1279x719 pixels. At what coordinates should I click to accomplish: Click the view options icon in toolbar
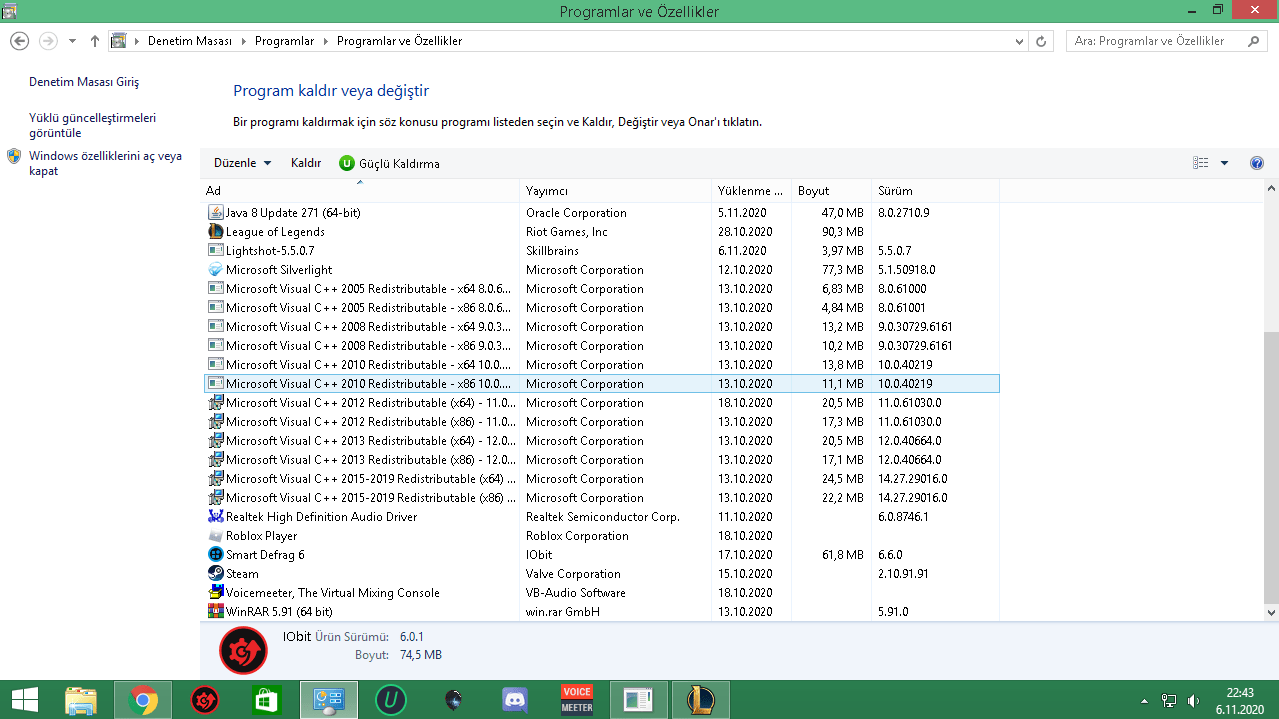(x=1201, y=163)
